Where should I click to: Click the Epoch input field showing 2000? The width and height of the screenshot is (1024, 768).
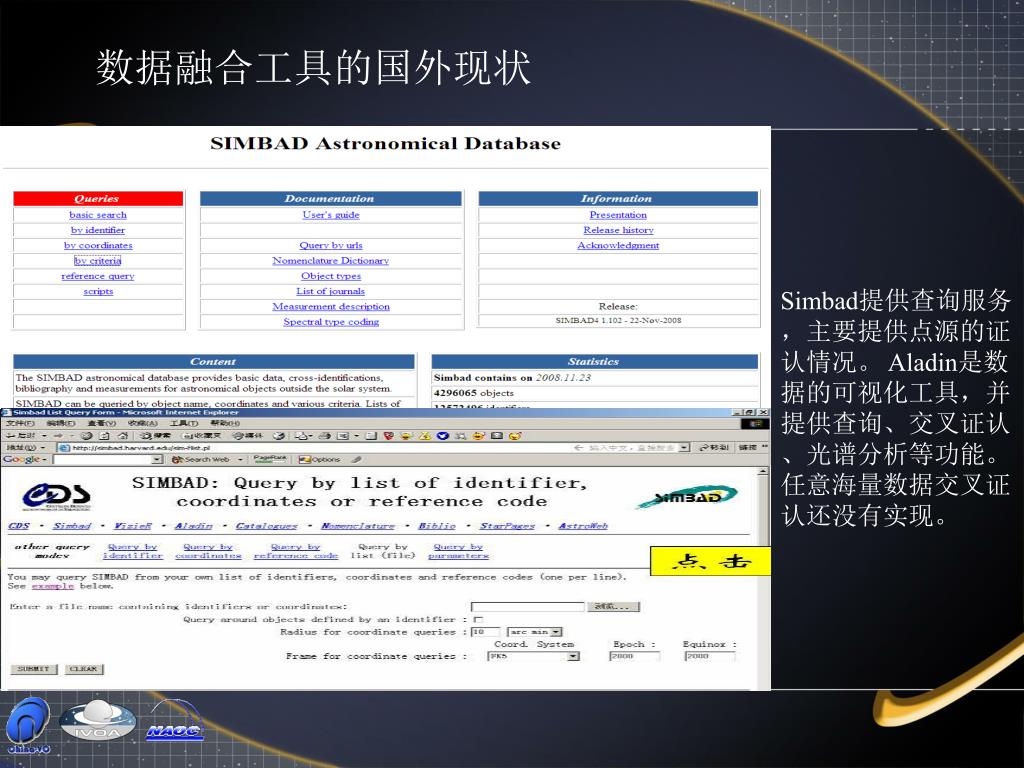[634, 656]
